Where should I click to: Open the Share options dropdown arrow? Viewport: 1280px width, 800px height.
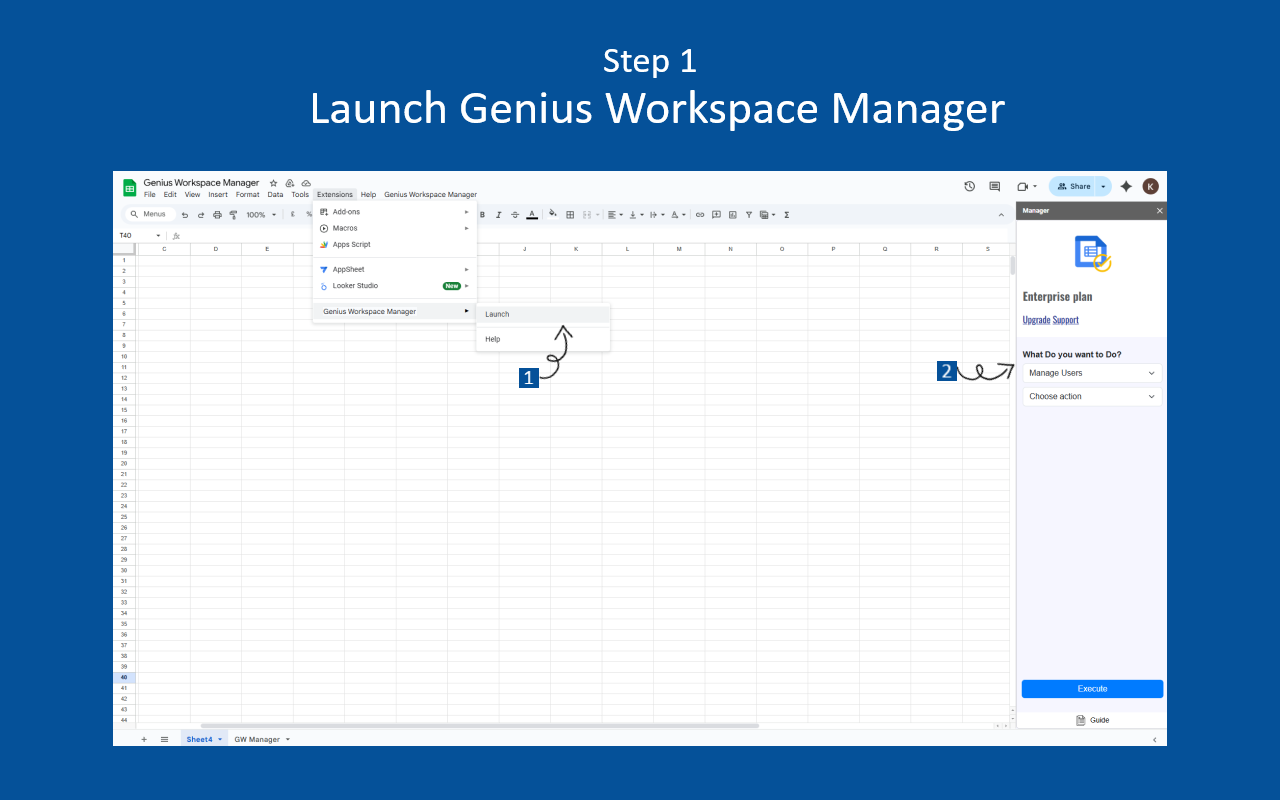point(1104,186)
